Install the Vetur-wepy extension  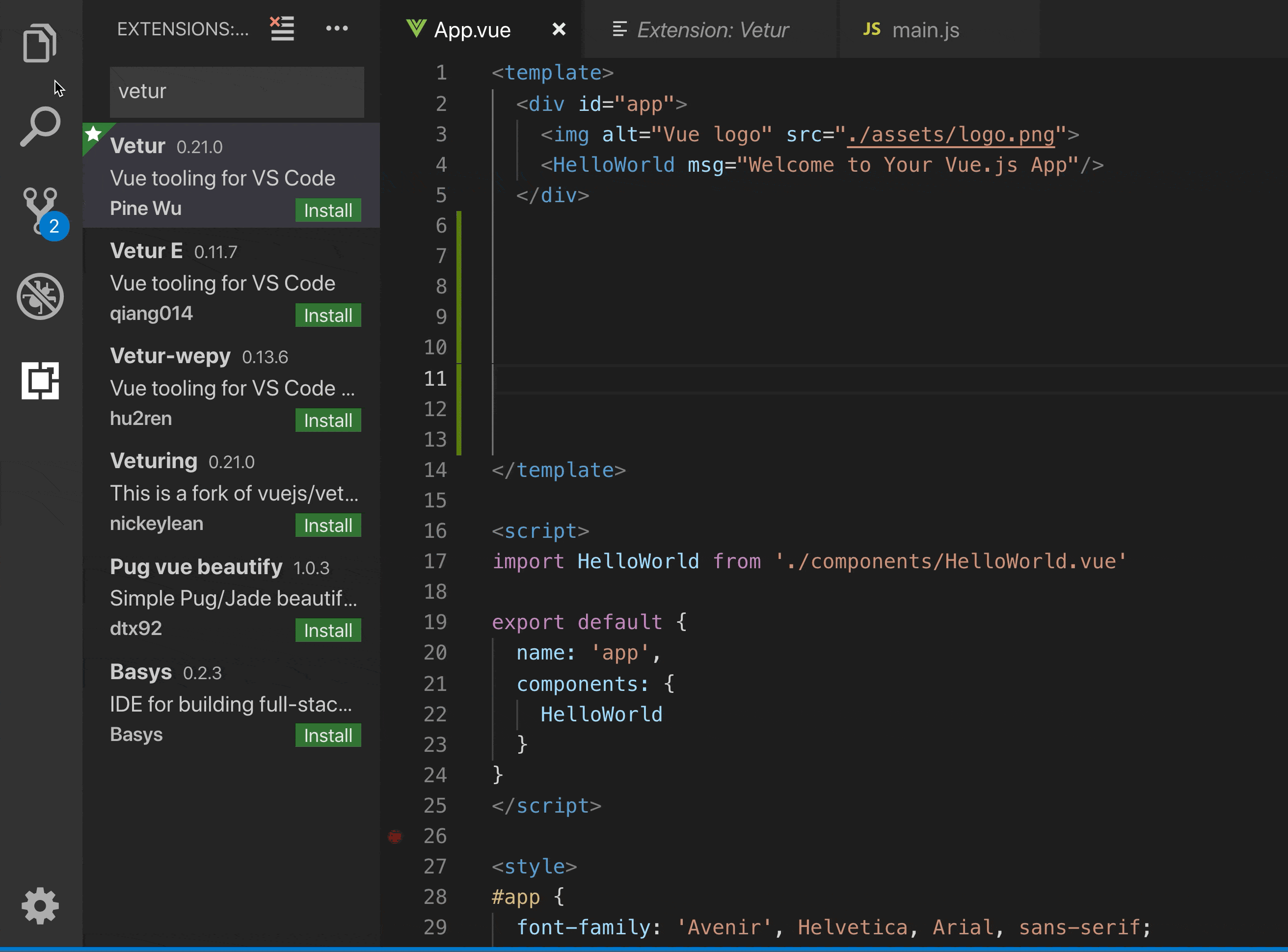pos(328,420)
